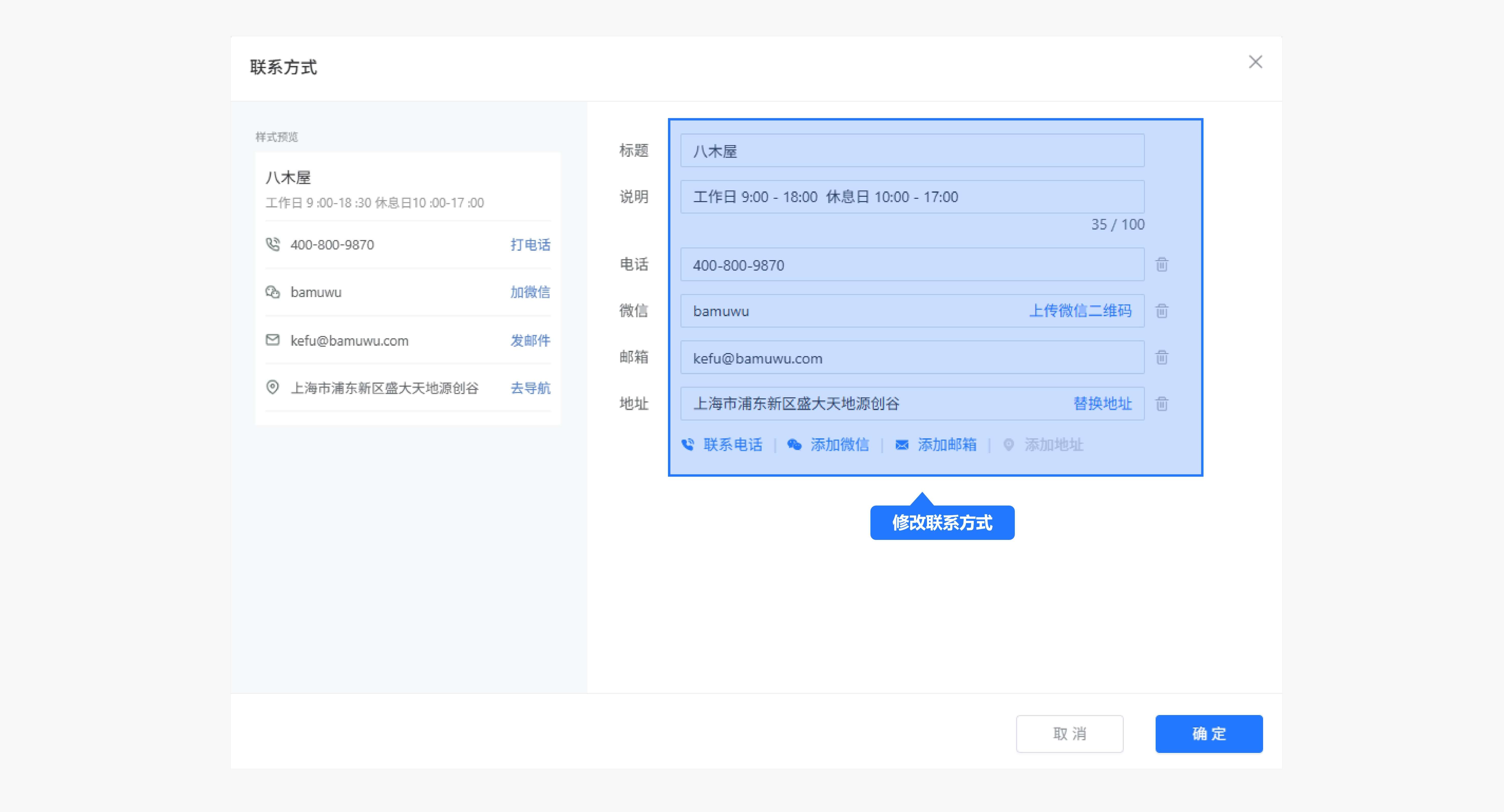Click 去导航 link in preview card
Screen dimensions: 1504x812
point(530,388)
